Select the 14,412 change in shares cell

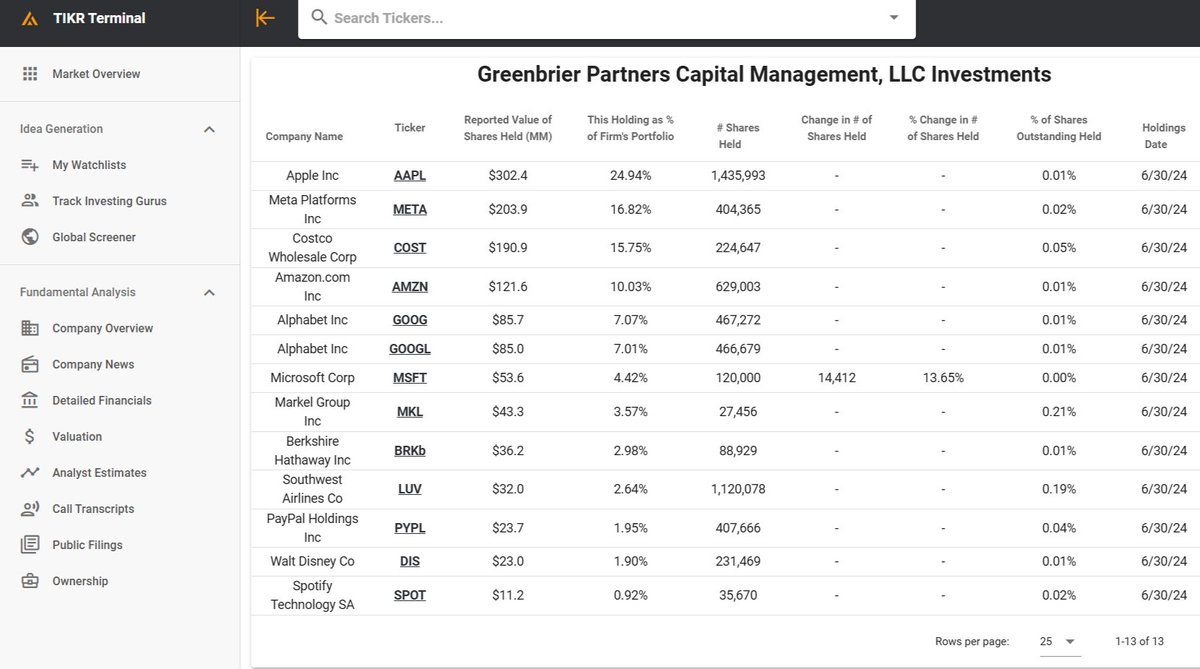(x=837, y=378)
